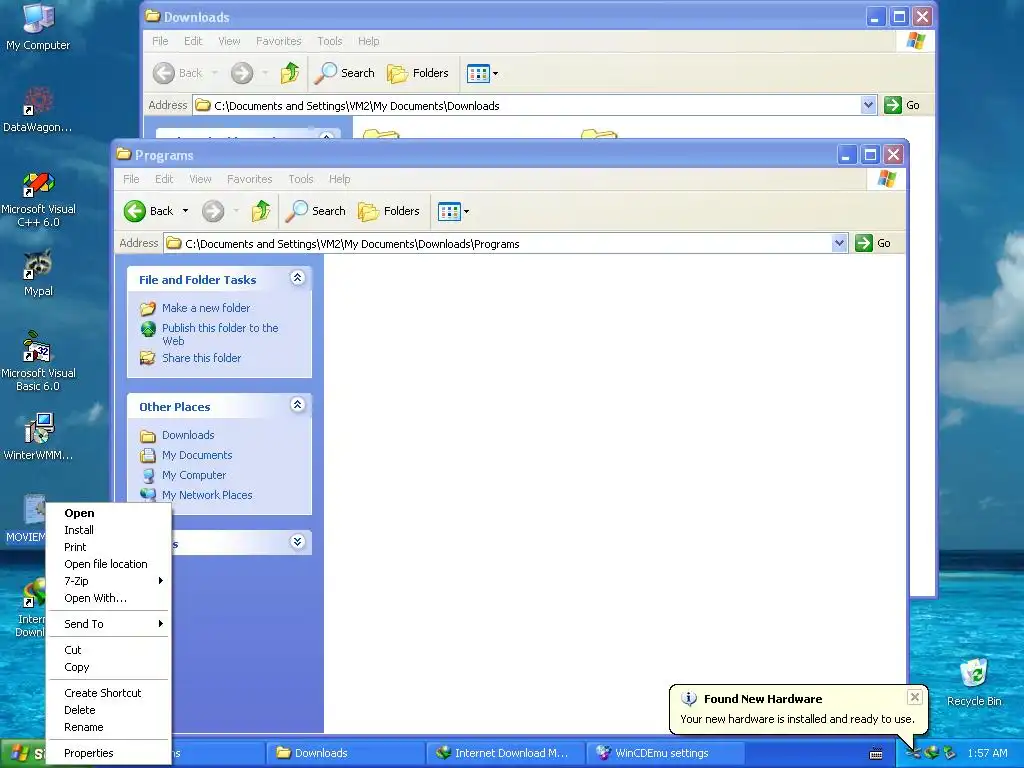
Task: Choose Print in context menu
Action: (108, 547)
